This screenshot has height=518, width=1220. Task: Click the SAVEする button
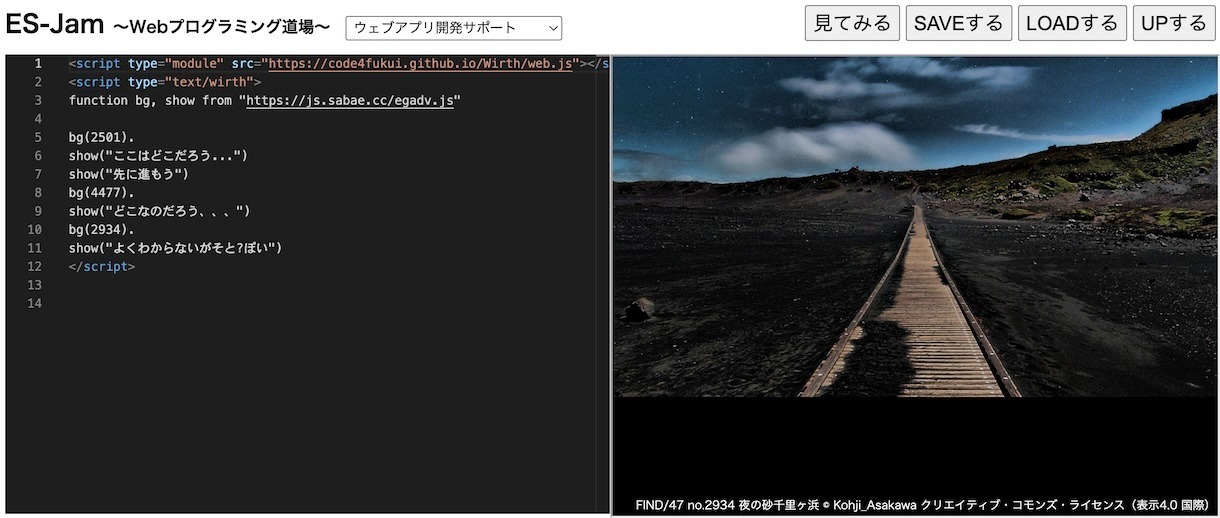point(958,23)
